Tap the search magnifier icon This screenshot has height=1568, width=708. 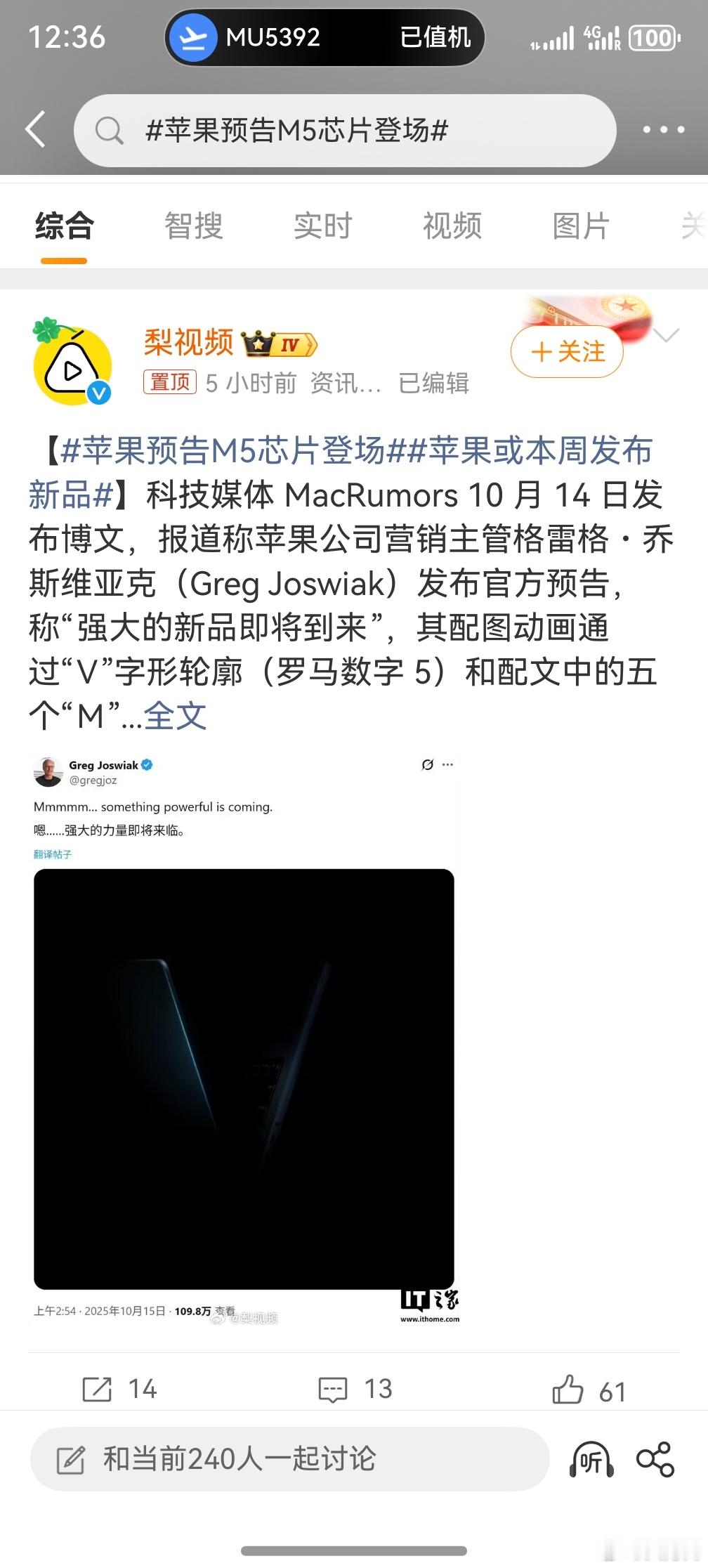tap(109, 131)
